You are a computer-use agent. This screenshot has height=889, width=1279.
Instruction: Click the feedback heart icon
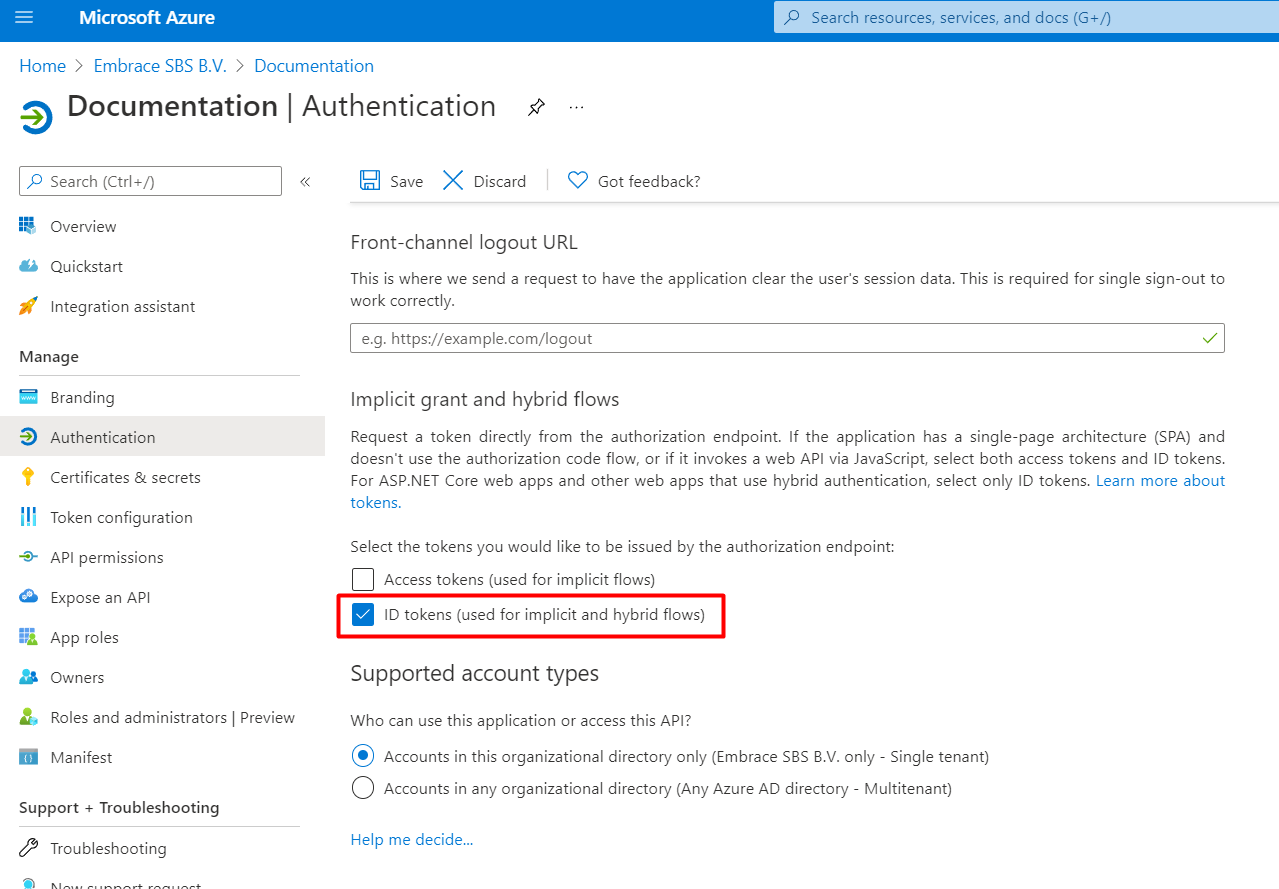(577, 180)
